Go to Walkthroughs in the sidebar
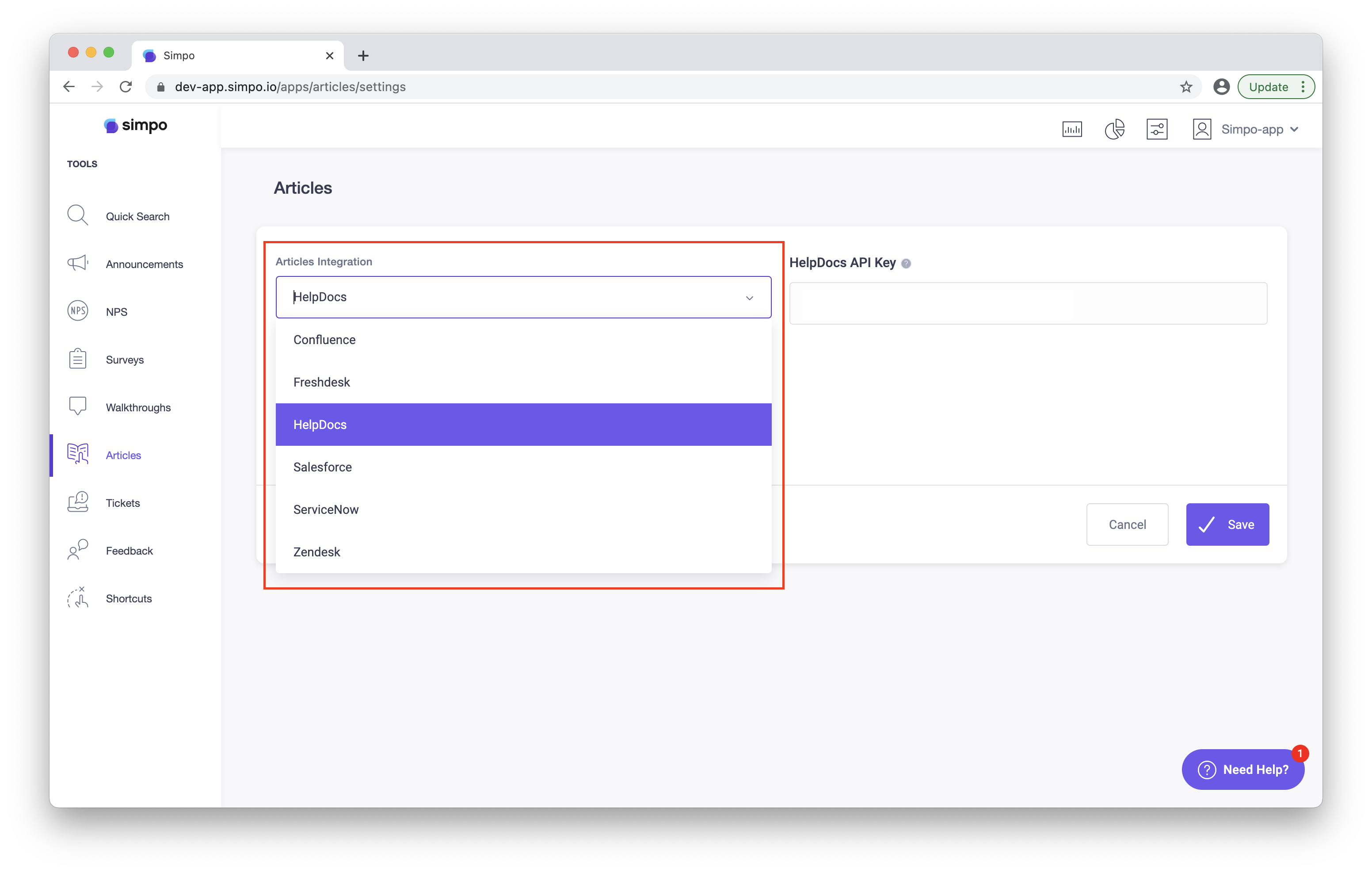This screenshot has height=873, width=1372. tap(138, 407)
